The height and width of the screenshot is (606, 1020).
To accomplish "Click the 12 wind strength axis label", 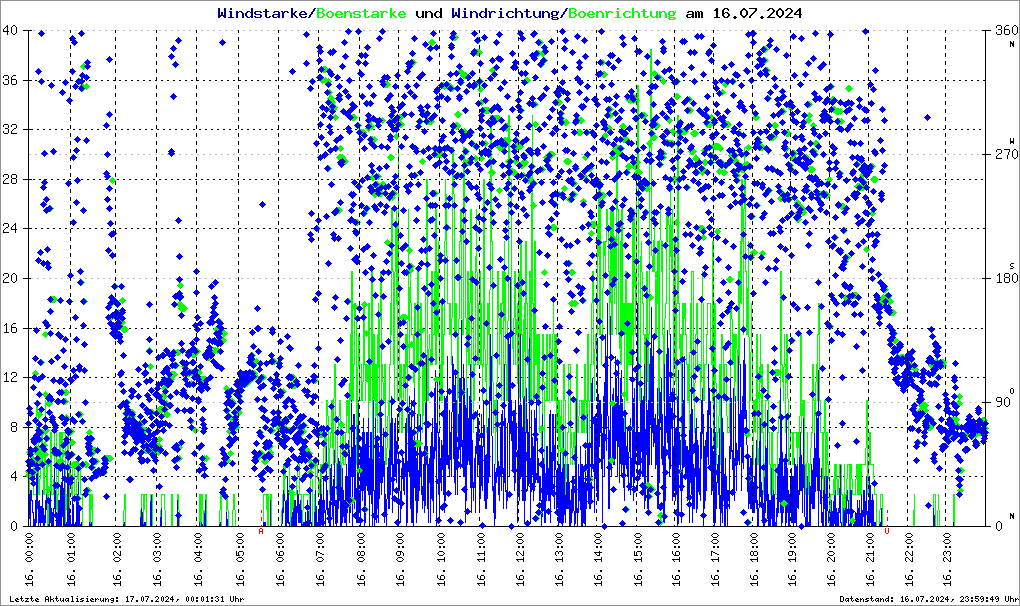I will coord(10,377).
